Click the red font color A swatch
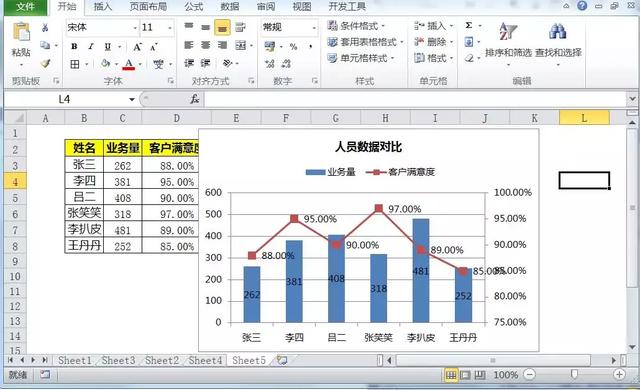The height and width of the screenshot is (390, 640). (129, 64)
